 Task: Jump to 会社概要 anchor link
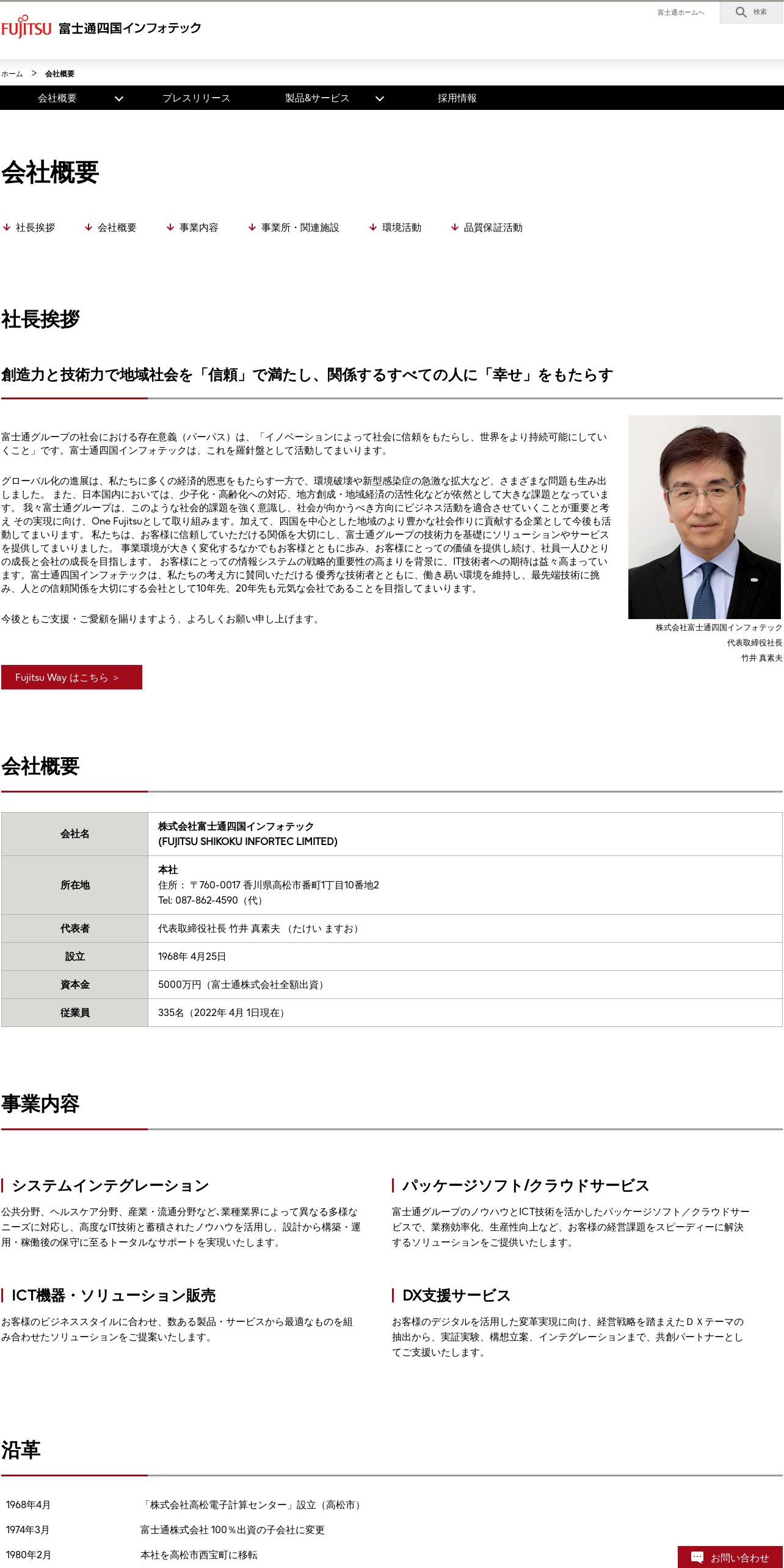pyautogui.click(x=117, y=227)
